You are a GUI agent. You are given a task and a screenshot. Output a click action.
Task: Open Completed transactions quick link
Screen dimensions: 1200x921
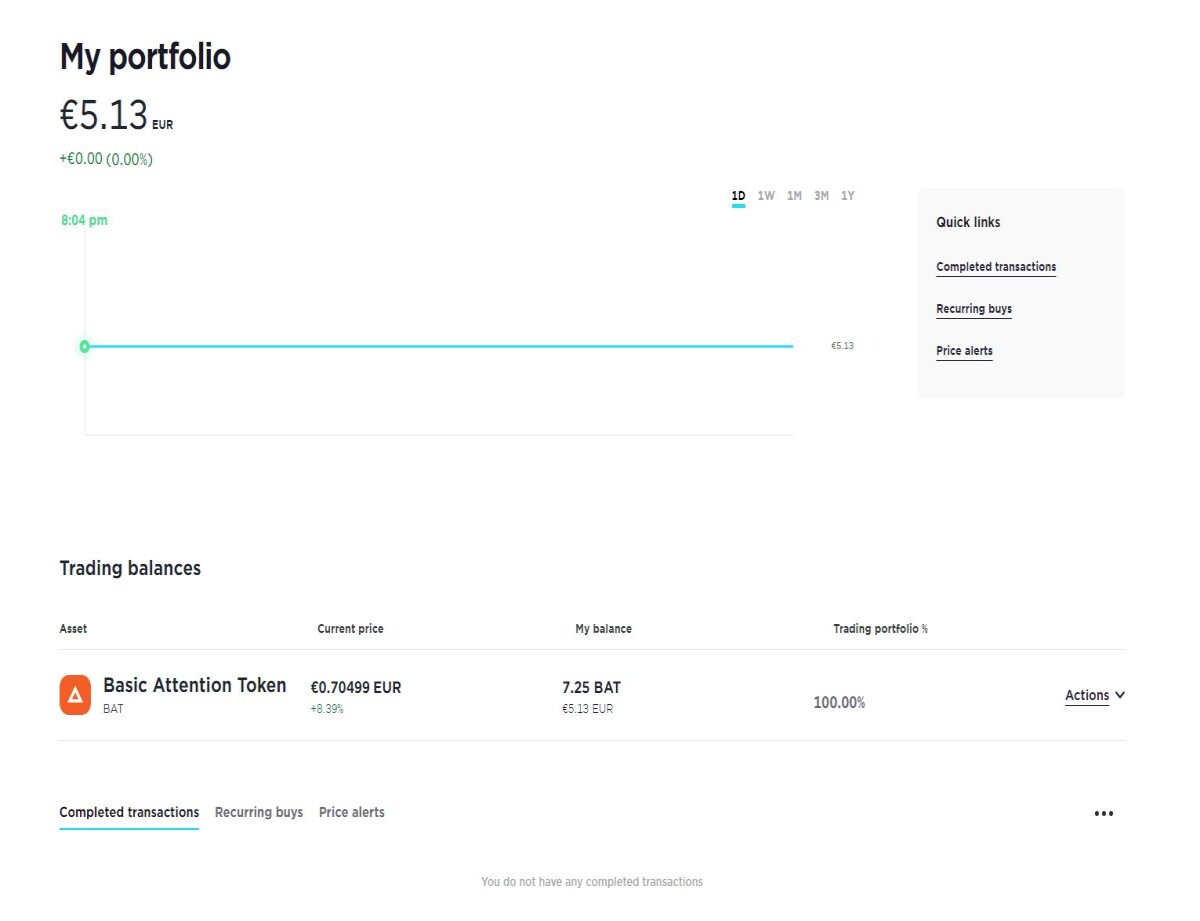pyautogui.click(x=996, y=267)
